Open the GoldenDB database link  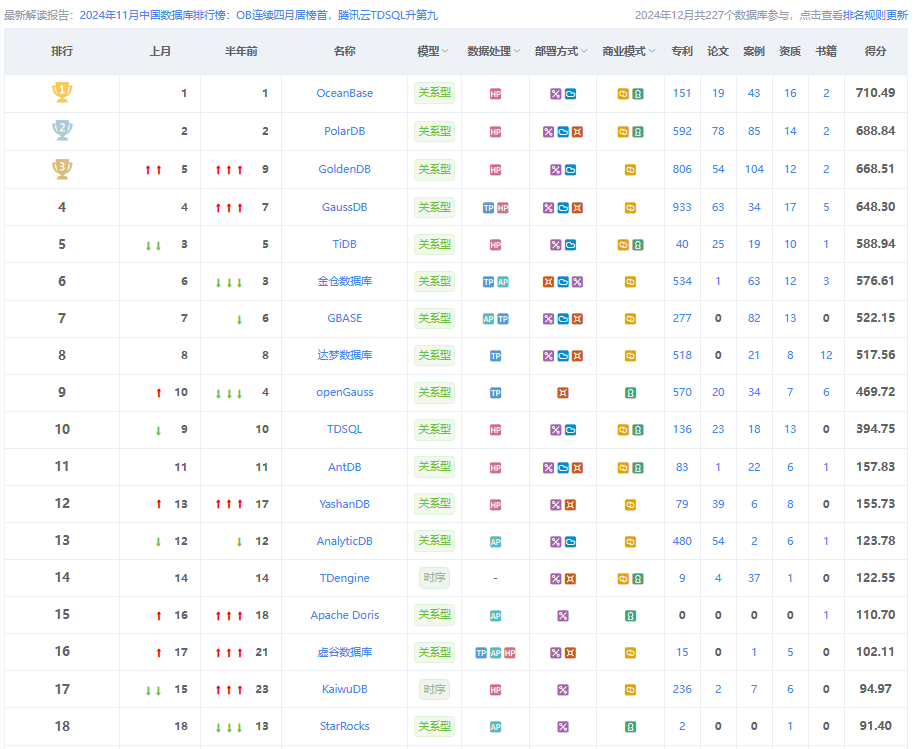tap(344, 169)
